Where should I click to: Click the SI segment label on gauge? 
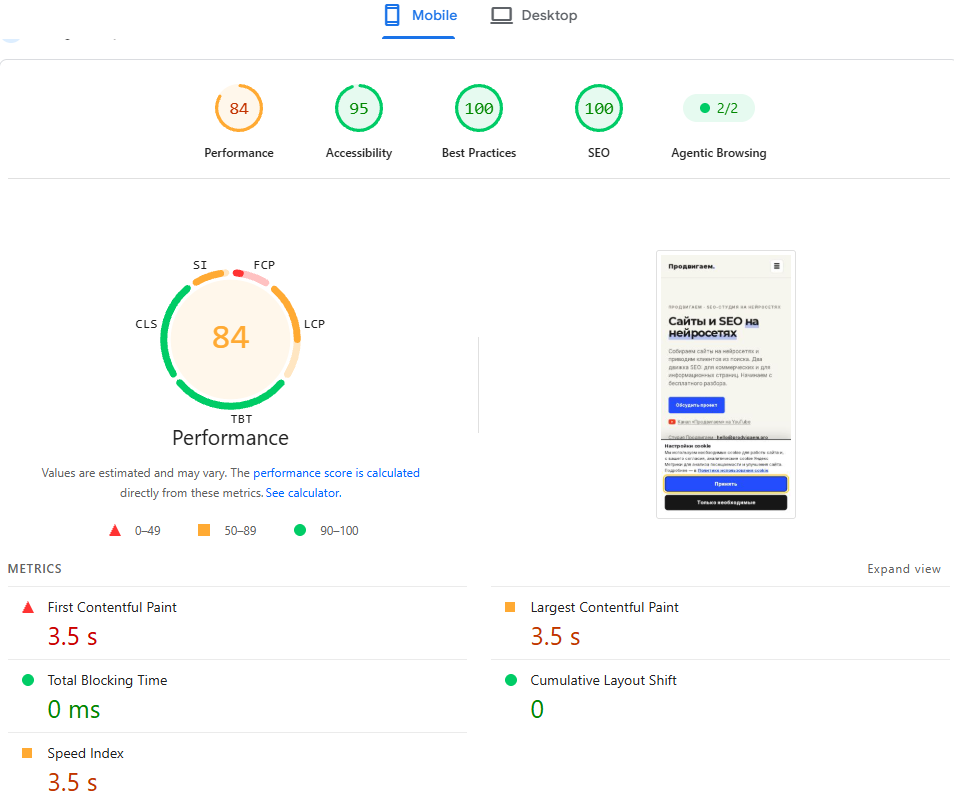pyautogui.click(x=200, y=265)
